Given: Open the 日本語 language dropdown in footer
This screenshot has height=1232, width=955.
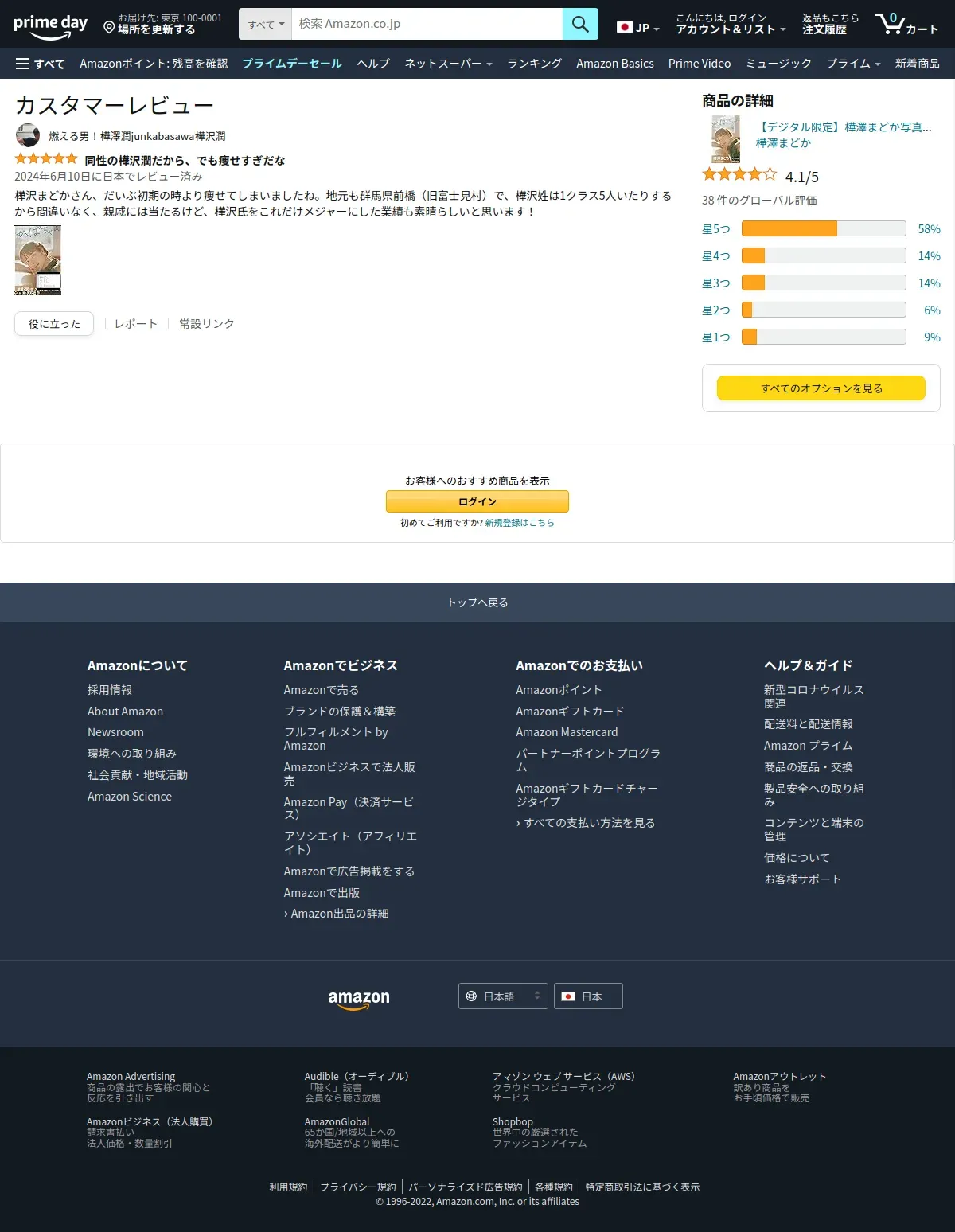Looking at the screenshot, I should [x=503, y=996].
